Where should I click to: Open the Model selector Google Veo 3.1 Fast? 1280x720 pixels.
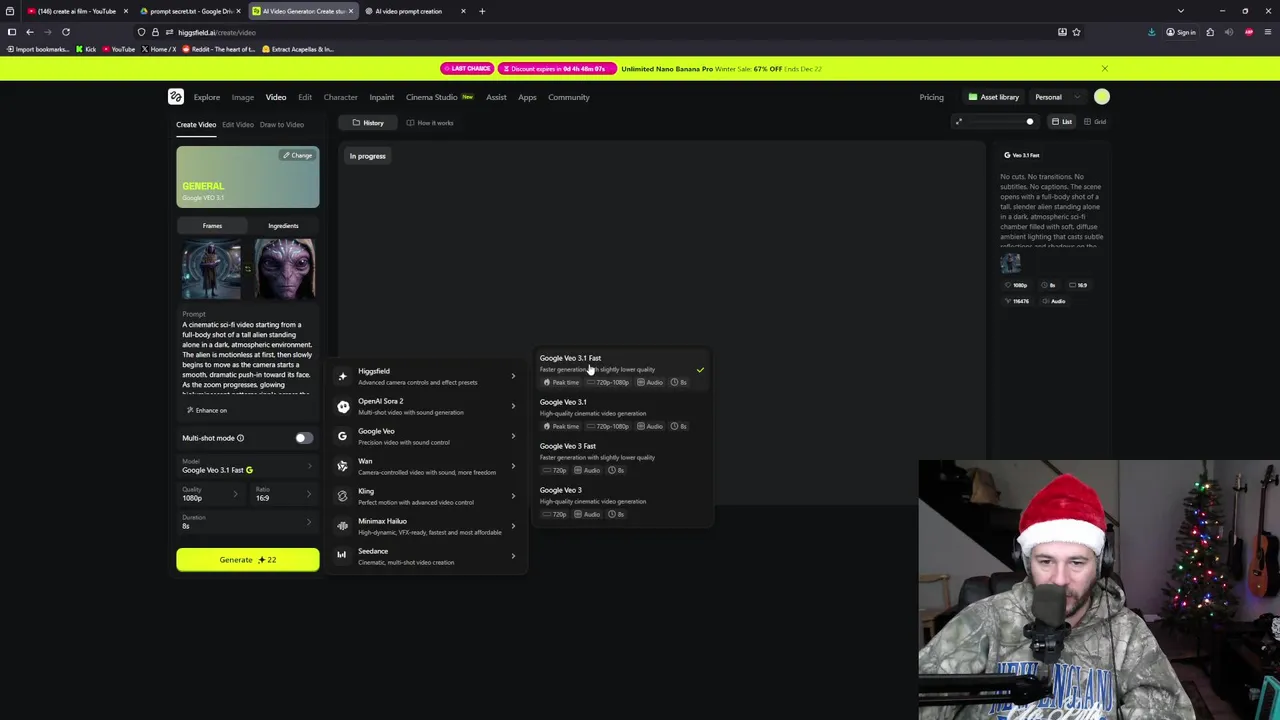coord(247,466)
